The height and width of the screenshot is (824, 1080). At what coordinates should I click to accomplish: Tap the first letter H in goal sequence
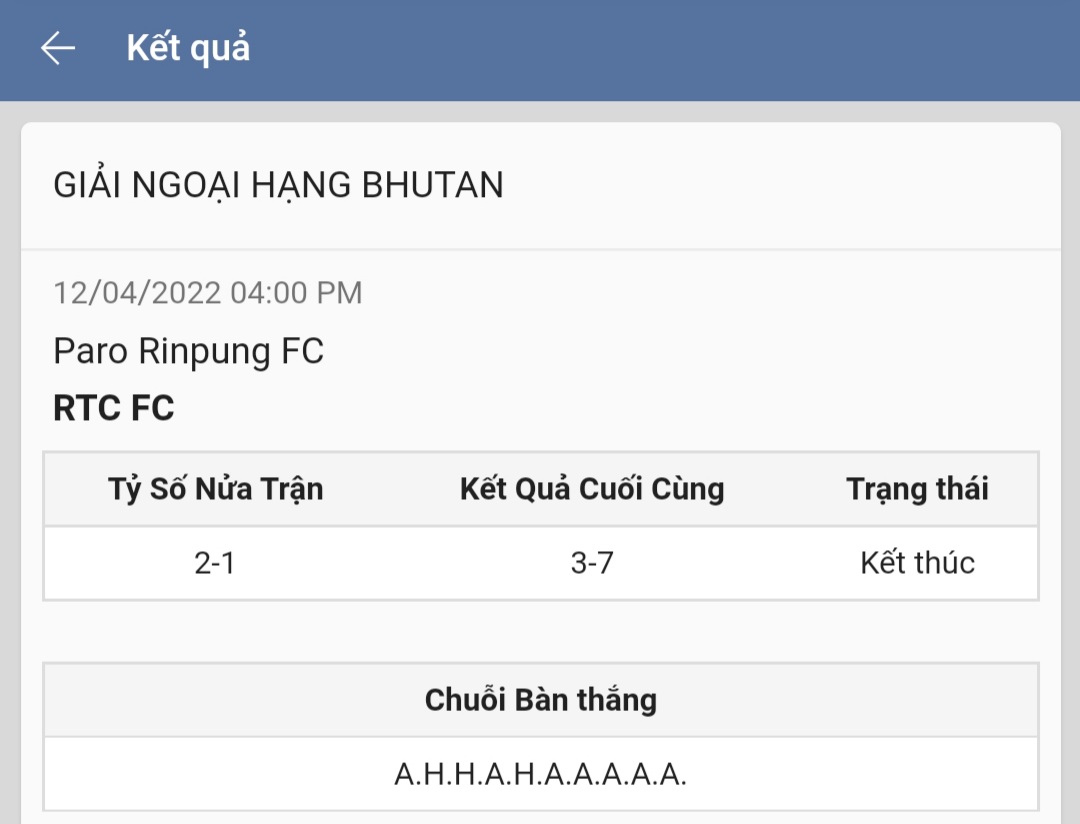click(434, 774)
